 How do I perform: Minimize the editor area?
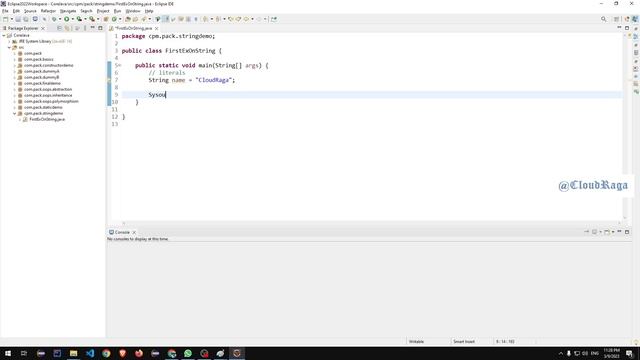point(619,27)
